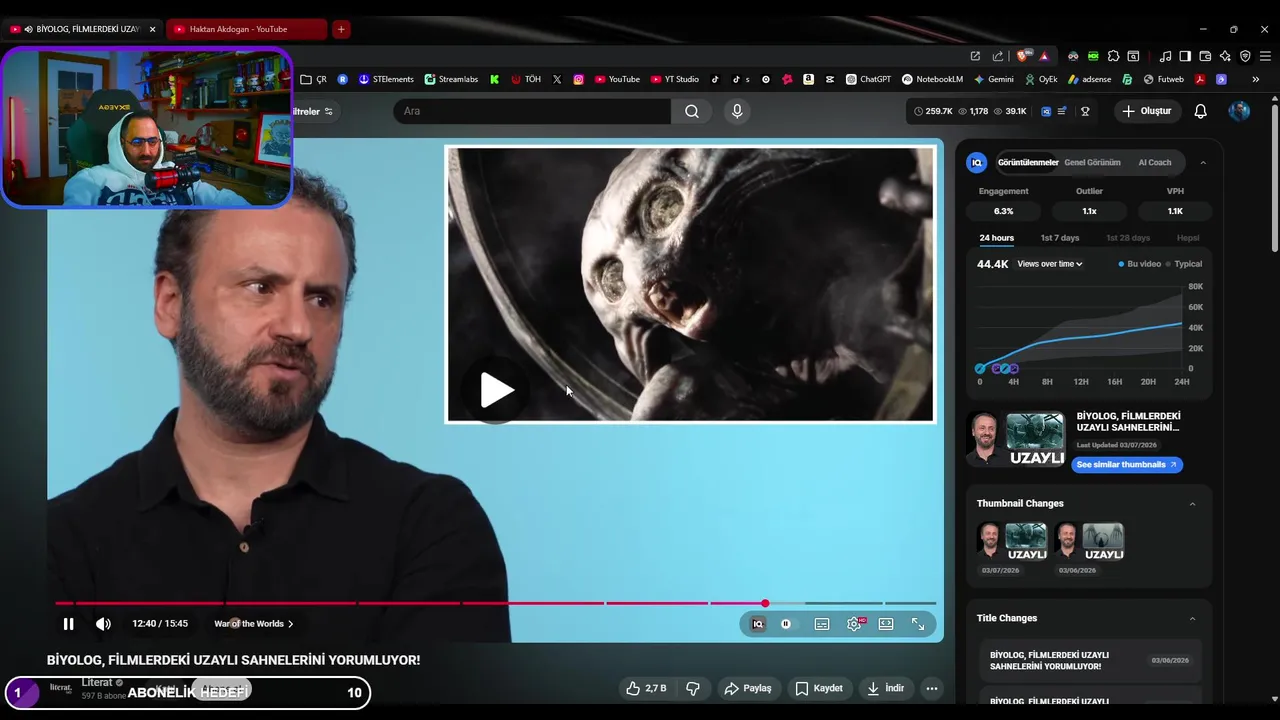Switch to the AI Coach tab
The image size is (1280, 720).
1155,162
